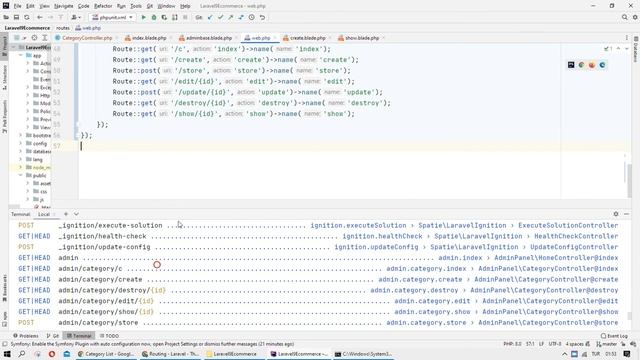This screenshot has height=360, width=640.
Task: Open Git tool window button
Action: pyautogui.click(x=53, y=336)
